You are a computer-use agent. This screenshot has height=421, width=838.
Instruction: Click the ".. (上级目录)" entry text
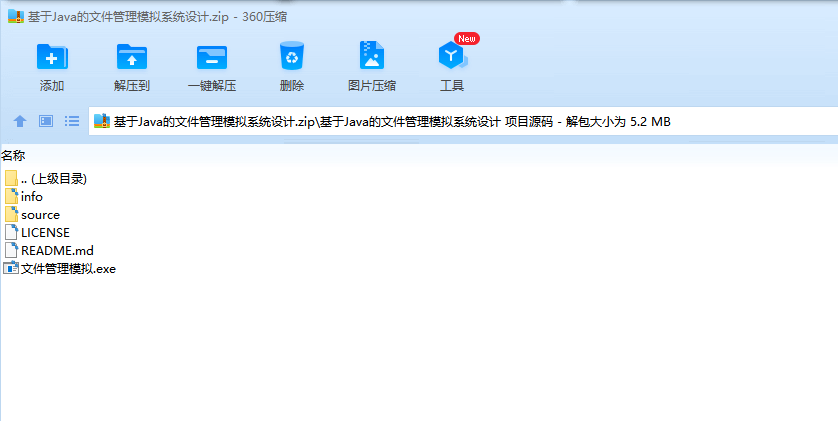(54, 179)
